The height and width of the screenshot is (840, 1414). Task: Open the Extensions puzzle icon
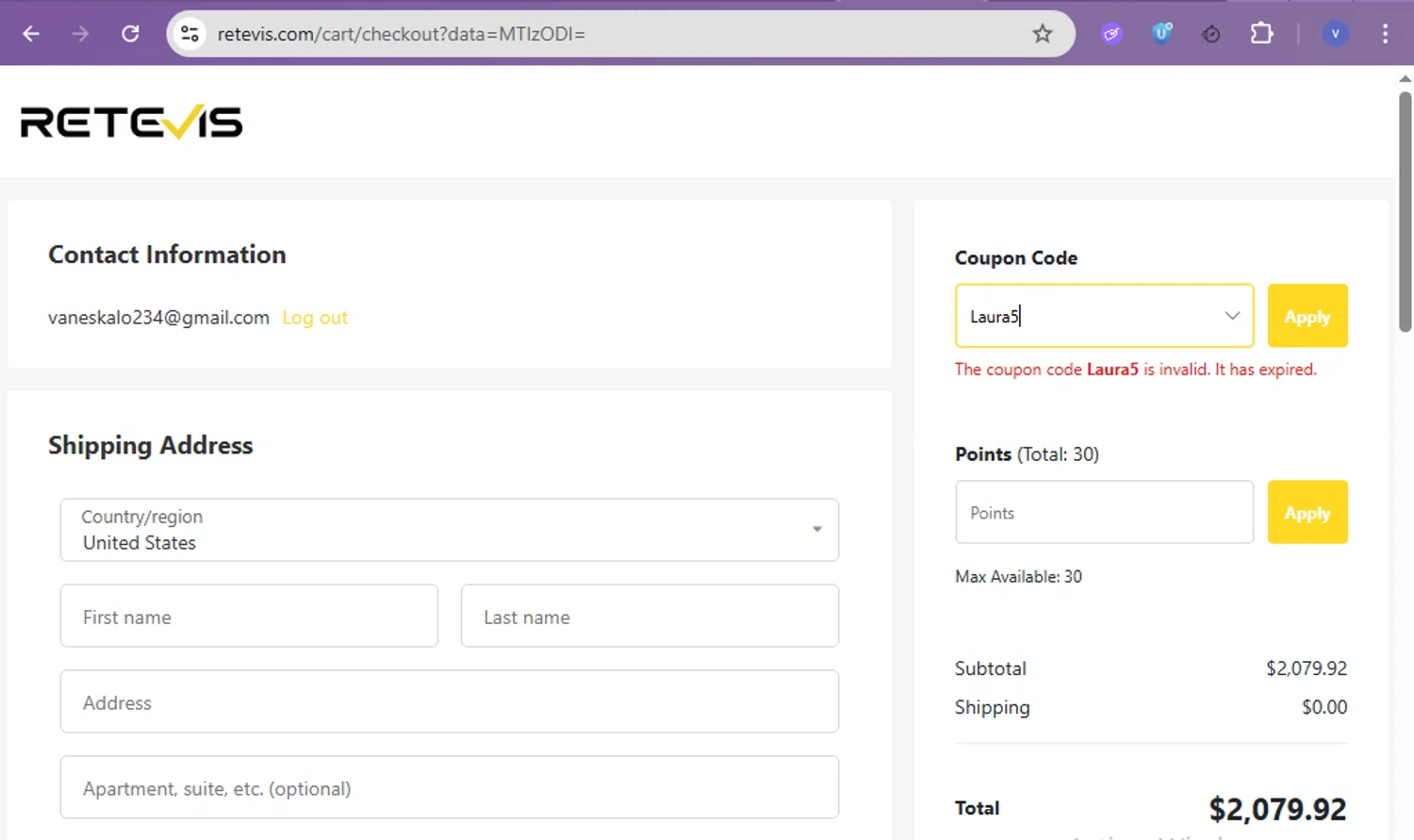[1261, 34]
